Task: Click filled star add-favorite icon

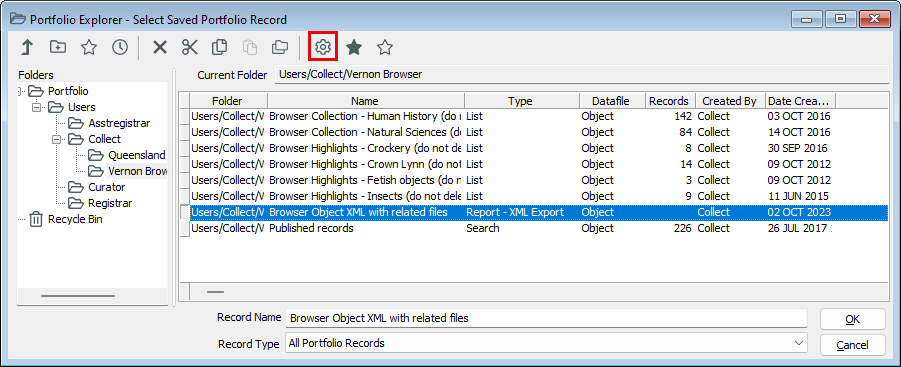Action: 354,48
